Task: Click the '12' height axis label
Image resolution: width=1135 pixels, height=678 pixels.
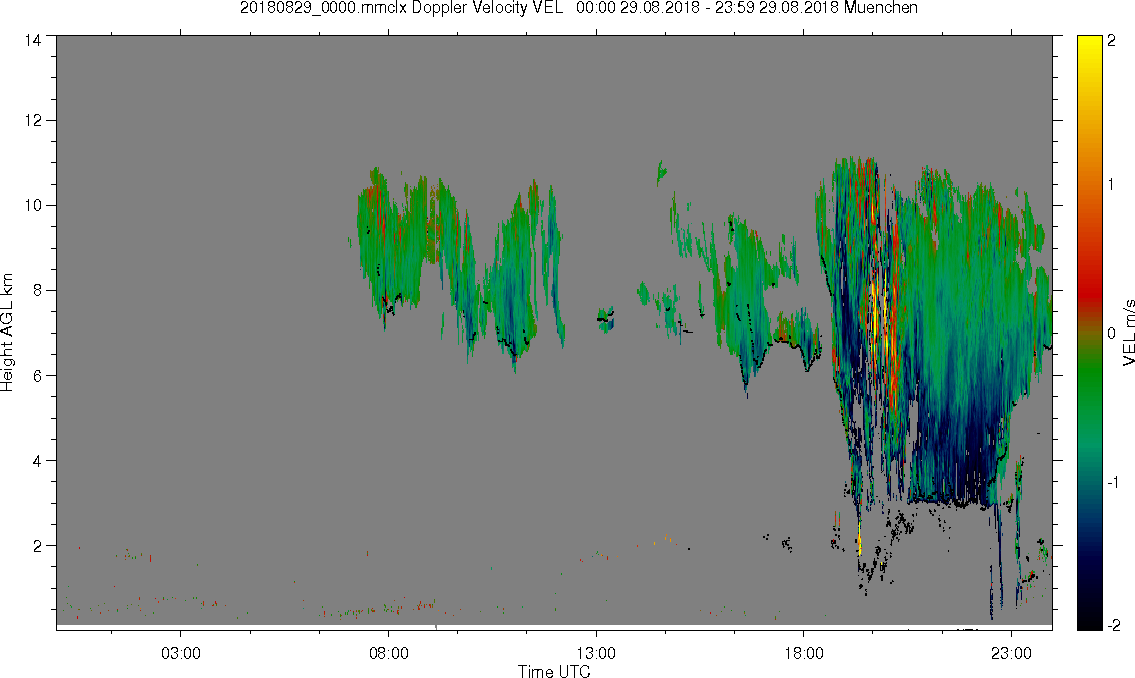Action: click(33, 120)
